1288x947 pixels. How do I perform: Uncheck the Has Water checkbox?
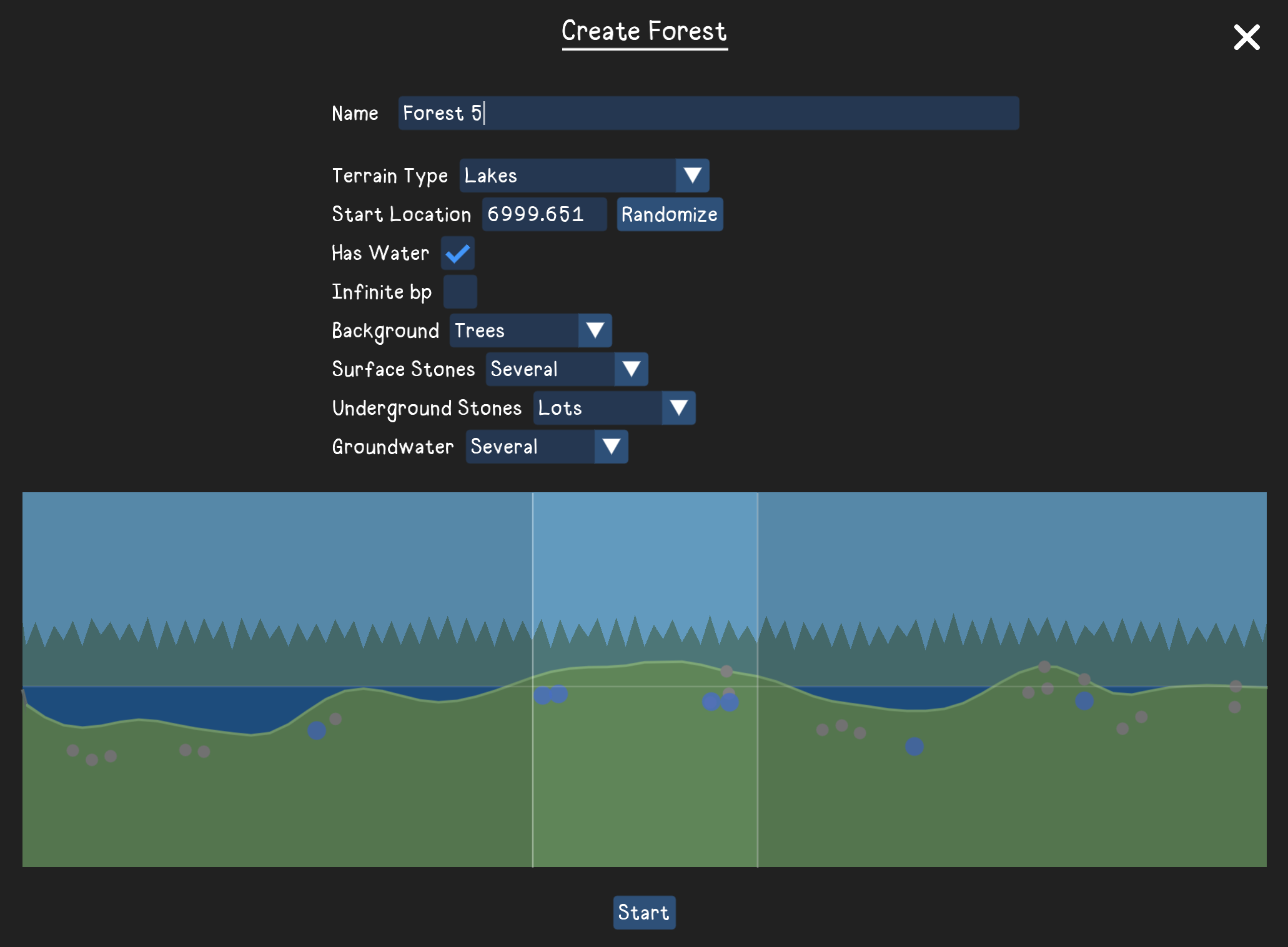tap(457, 253)
